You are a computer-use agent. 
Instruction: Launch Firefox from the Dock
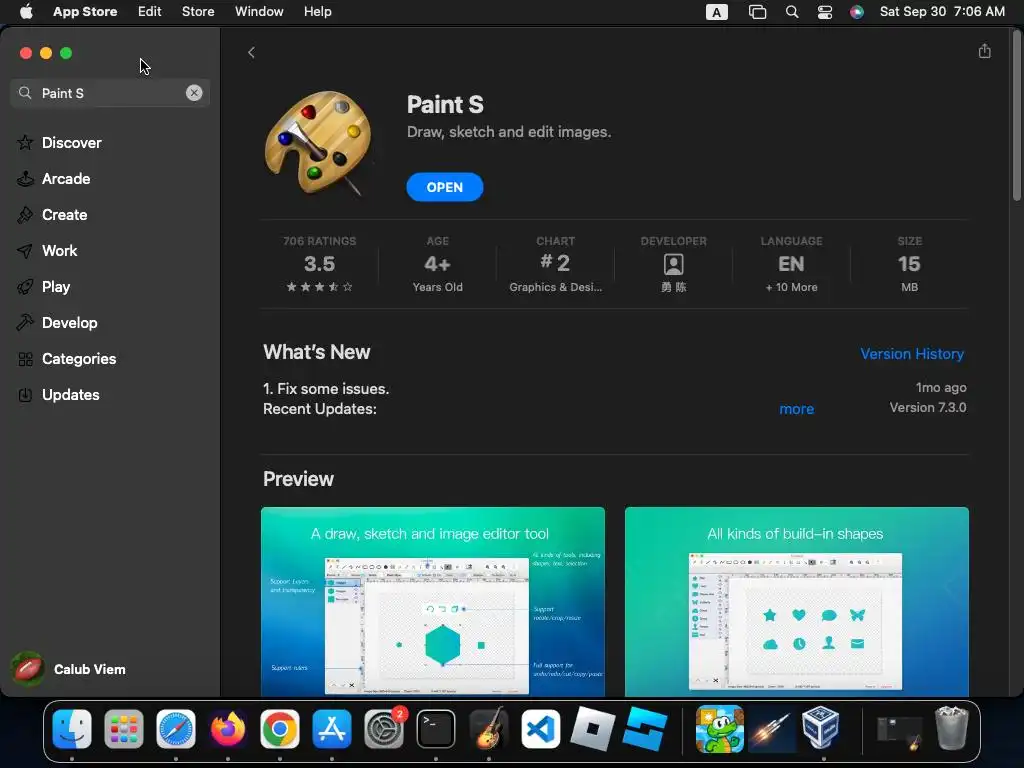pyautogui.click(x=228, y=729)
